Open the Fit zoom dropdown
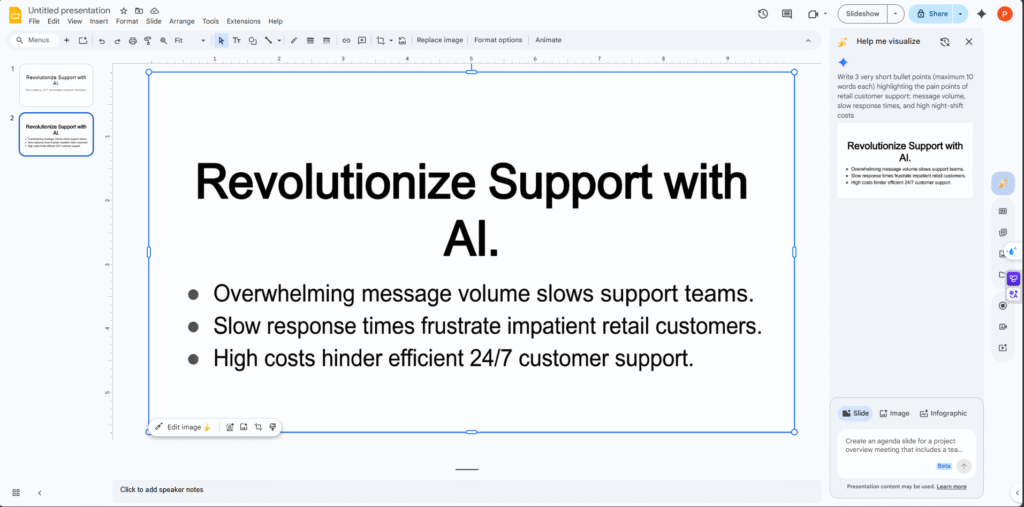The height and width of the screenshot is (507, 1024). pyautogui.click(x=189, y=40)
